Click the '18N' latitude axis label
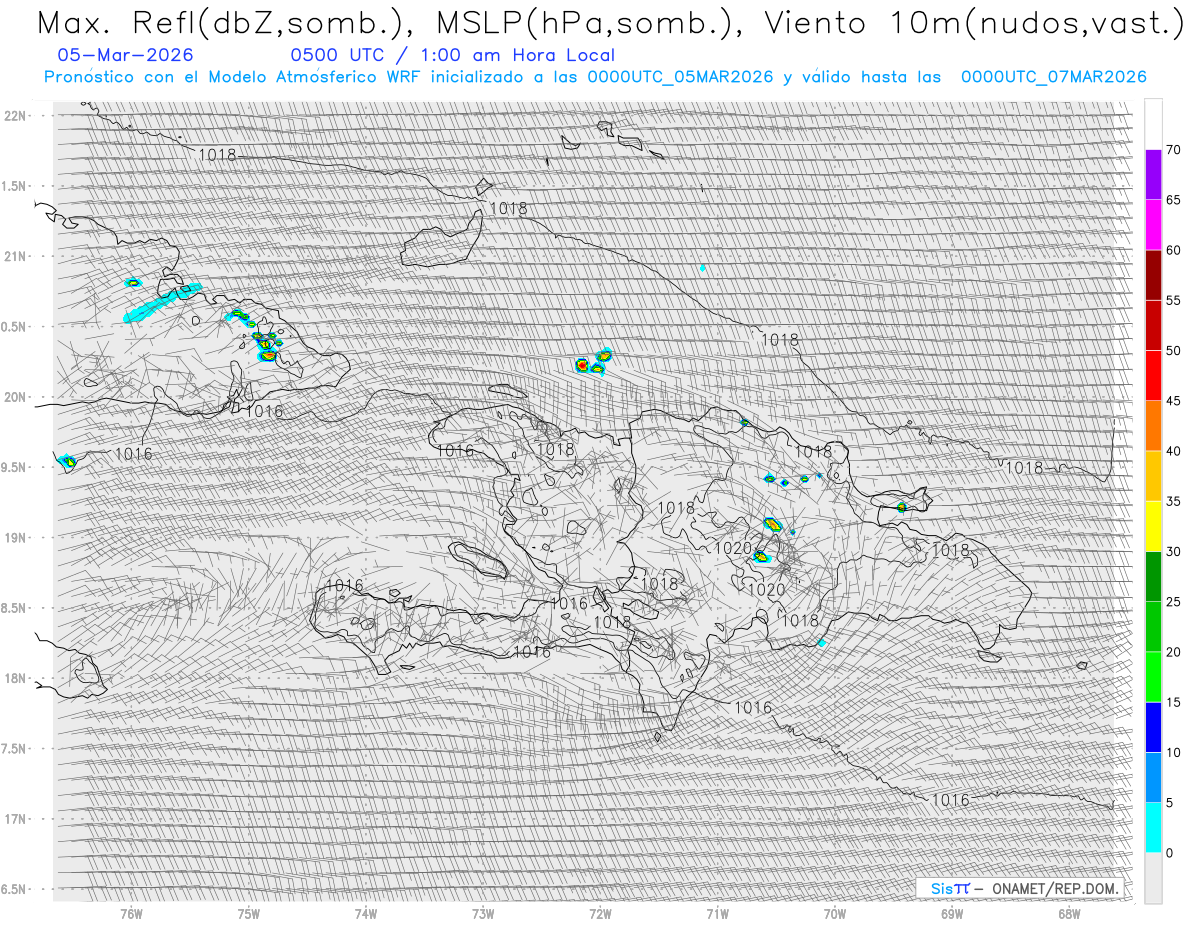The width and height of the screenshot is (1200, 927). point(16,678)
